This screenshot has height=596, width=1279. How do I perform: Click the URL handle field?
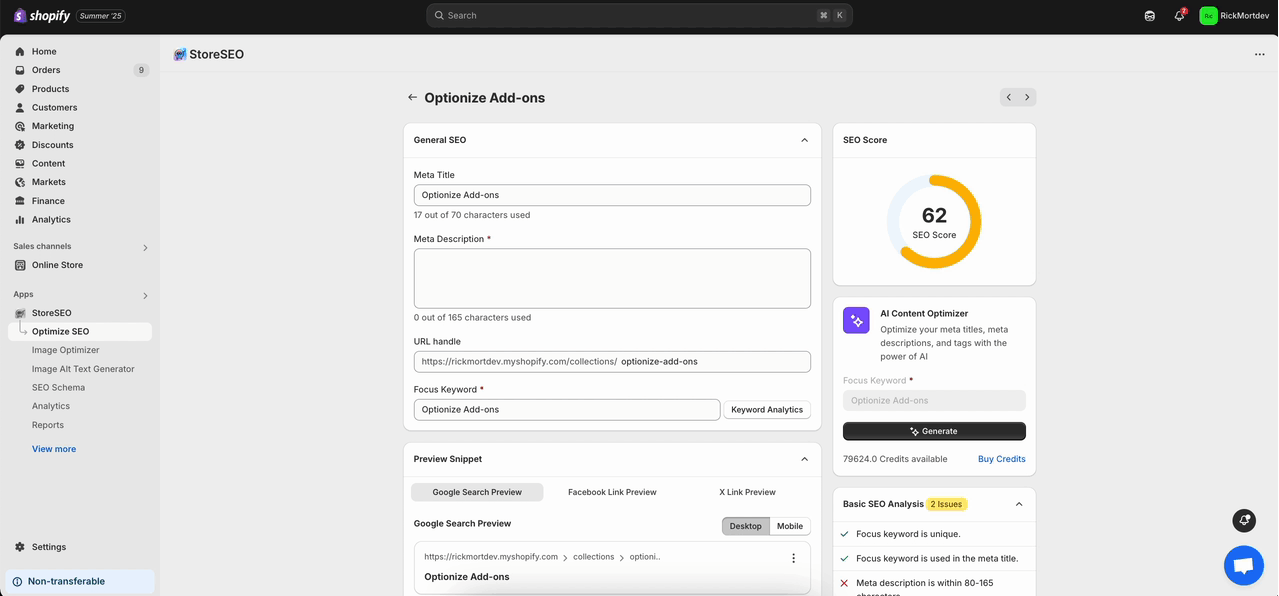[612, 362]
